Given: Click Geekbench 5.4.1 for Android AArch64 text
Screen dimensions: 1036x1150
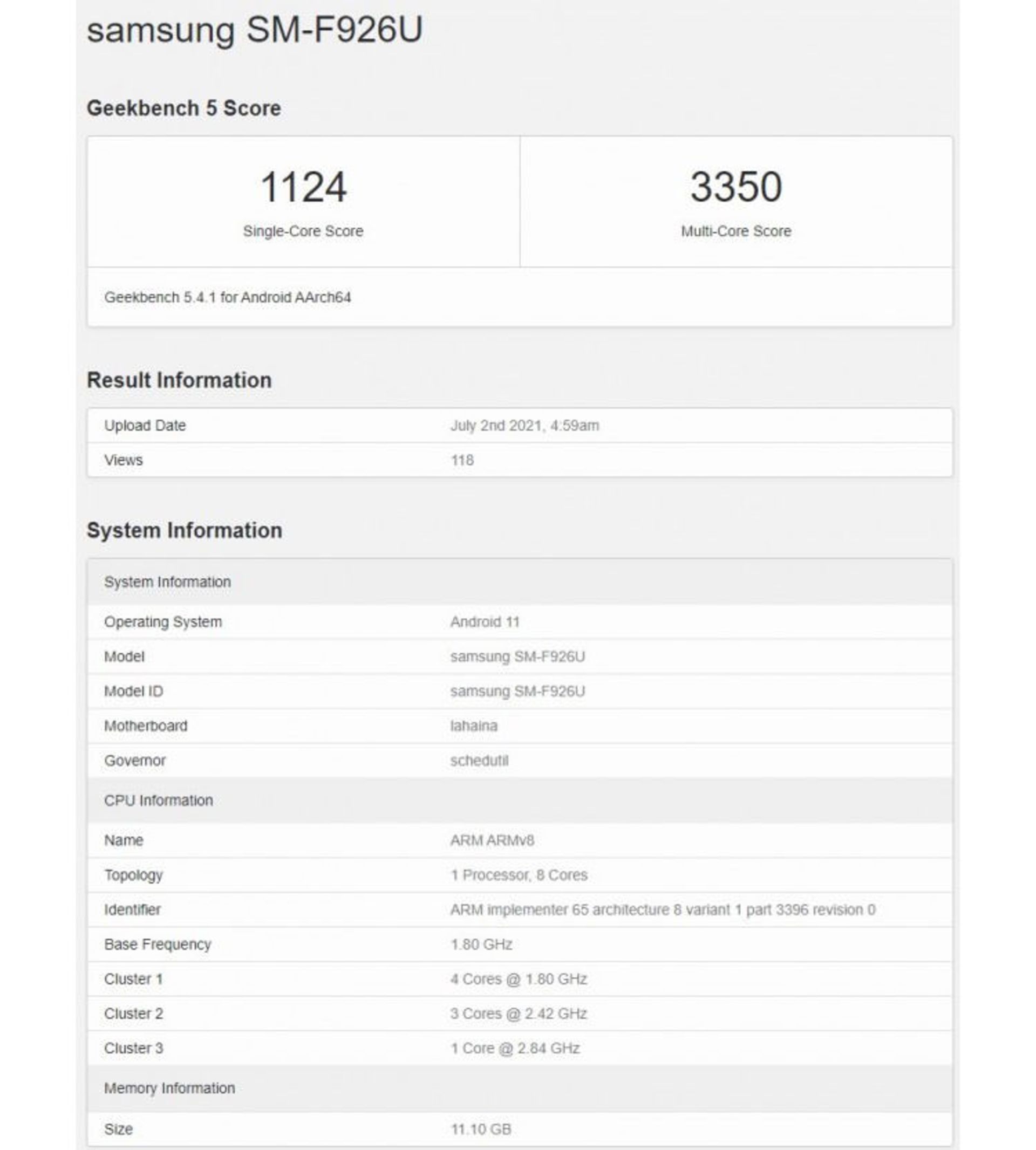Looking at the screenshot, I should coord(227,298).
